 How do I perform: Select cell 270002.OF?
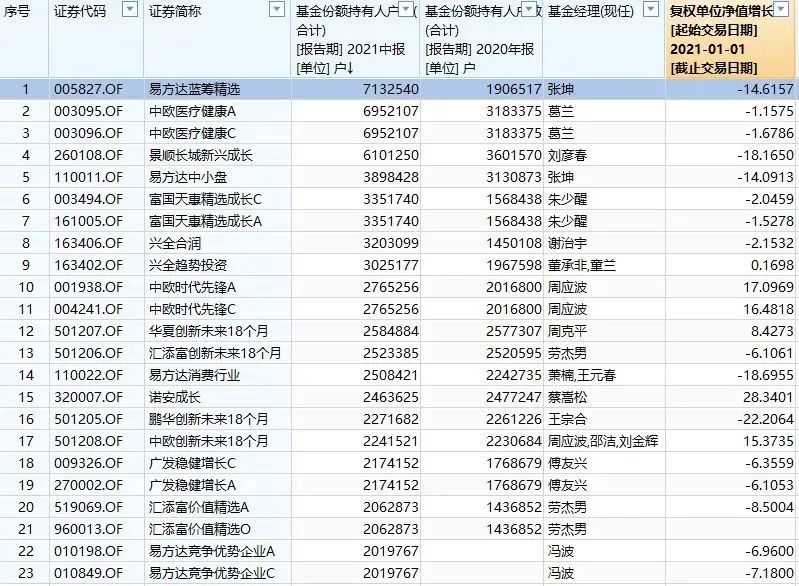click(89, 485)
